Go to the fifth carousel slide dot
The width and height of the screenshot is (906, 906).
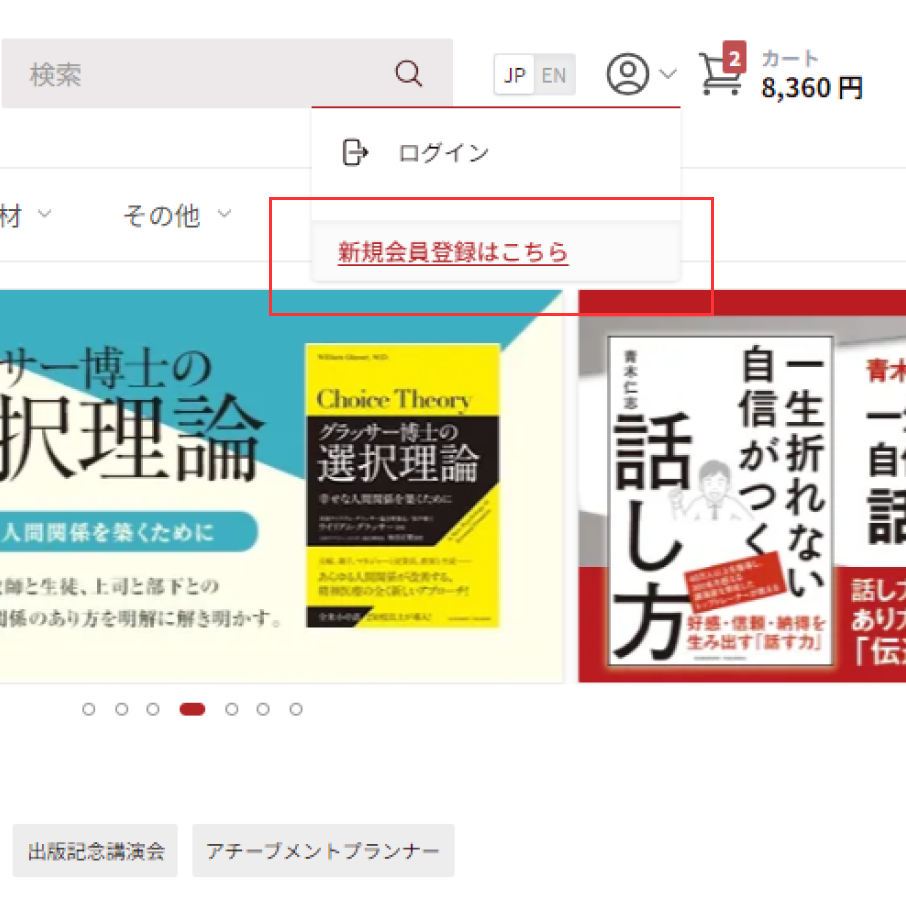point(232,709)
